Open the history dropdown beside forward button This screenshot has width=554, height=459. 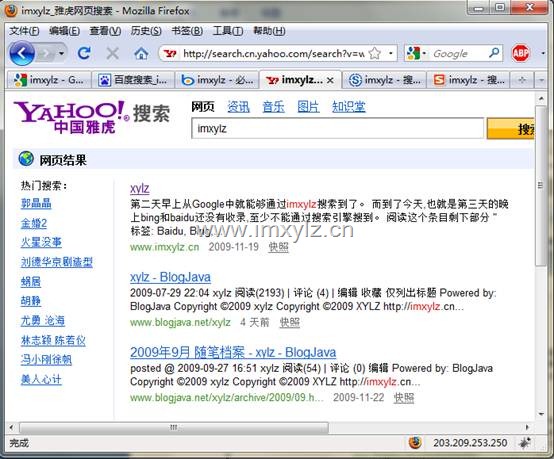click(61, 54)
